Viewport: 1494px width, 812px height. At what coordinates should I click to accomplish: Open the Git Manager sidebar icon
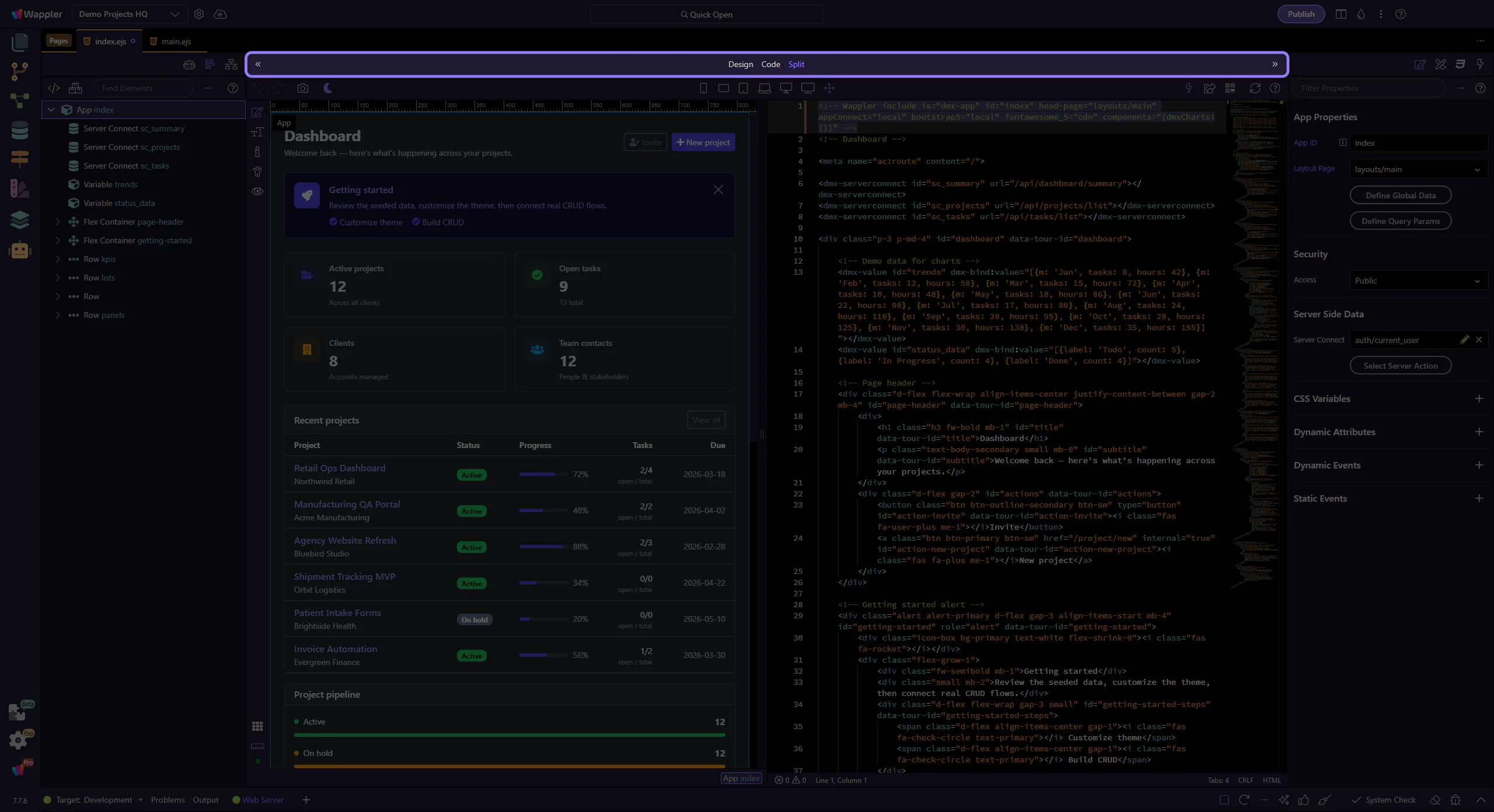[x=20, y=71]
